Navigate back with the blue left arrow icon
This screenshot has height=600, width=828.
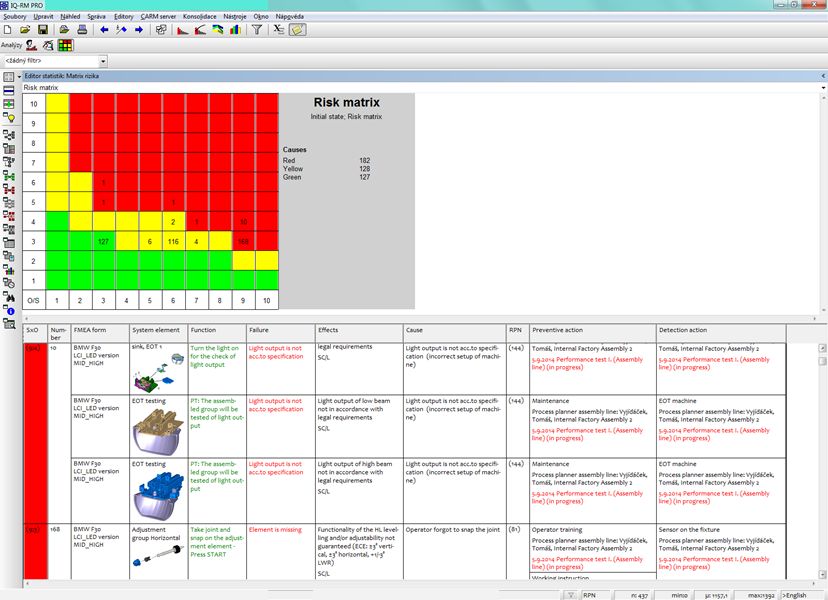[102, 29]
